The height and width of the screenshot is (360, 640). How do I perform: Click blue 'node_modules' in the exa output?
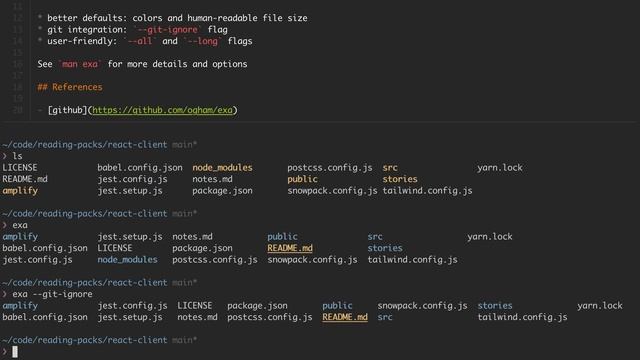127,260
